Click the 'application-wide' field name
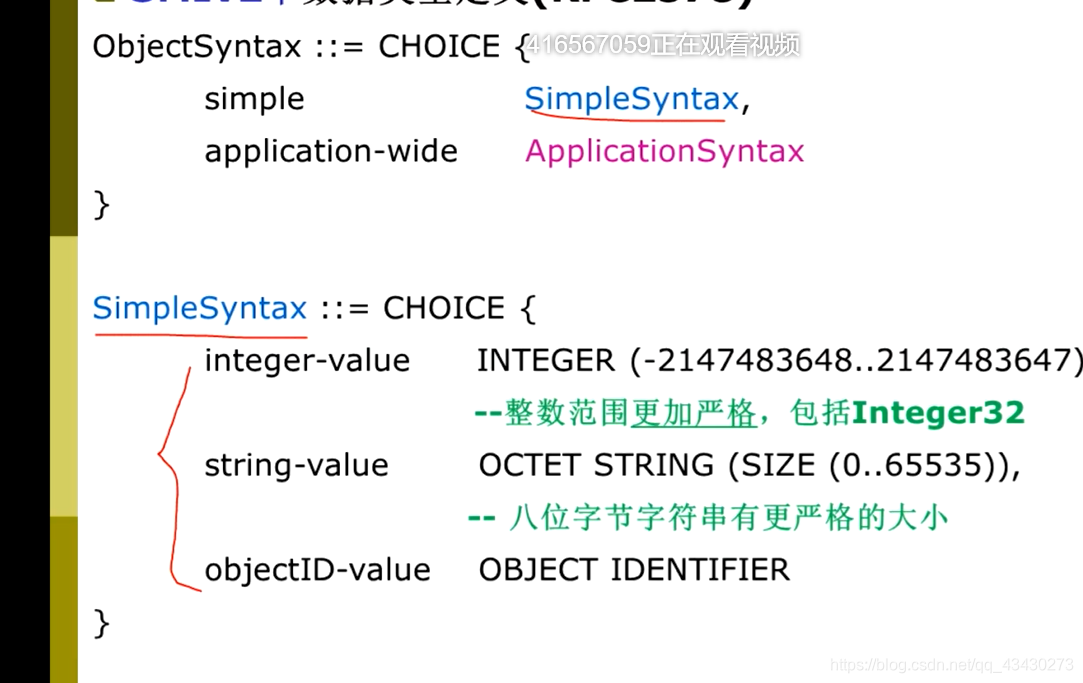Screen dimensions: 1083x683 (331, 151)
